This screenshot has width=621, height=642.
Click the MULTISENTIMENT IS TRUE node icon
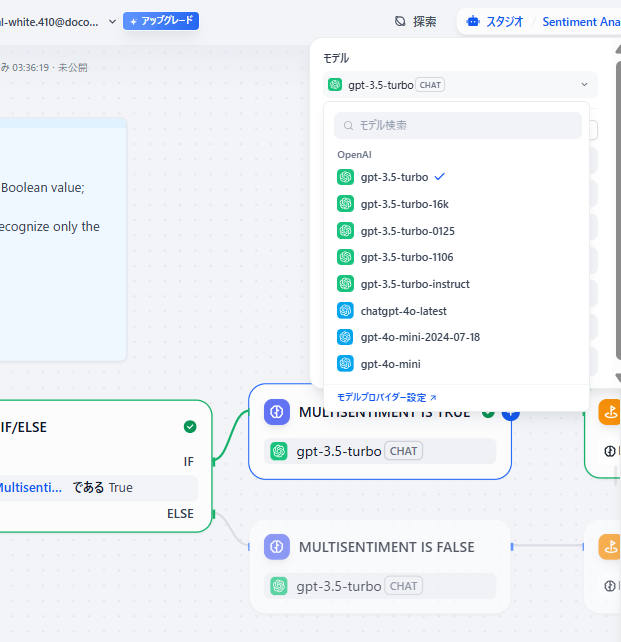click(x=277, y=411)
